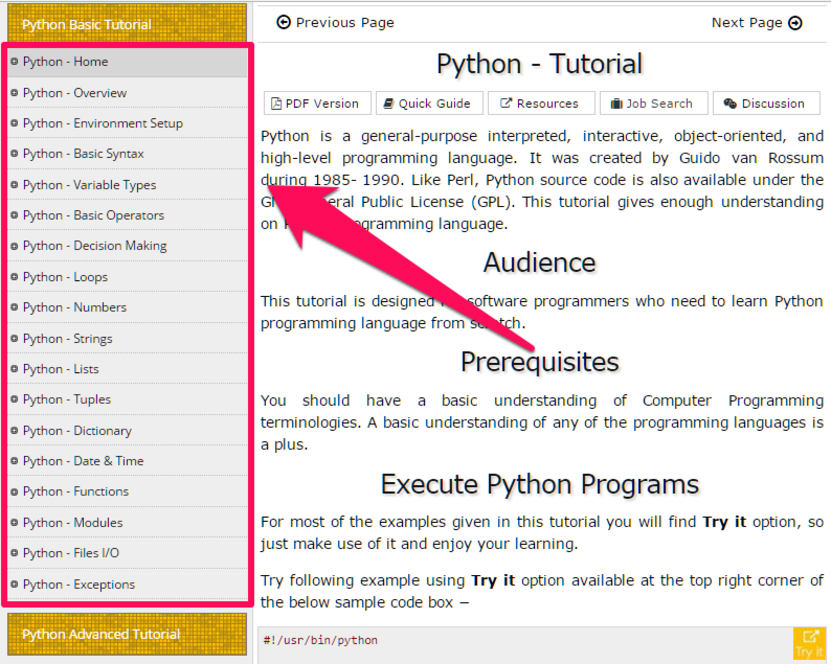Open Python - Strings chapter
The image size is (831, 664).
[x=128, y=339]
